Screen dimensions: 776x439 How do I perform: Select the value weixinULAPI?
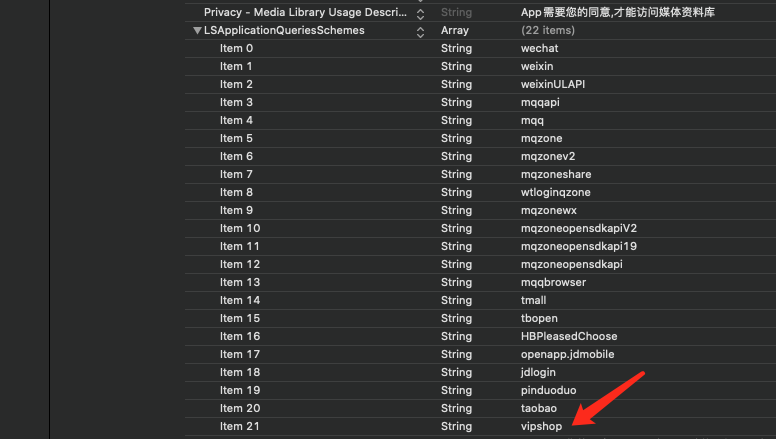(x=553, y=85)
